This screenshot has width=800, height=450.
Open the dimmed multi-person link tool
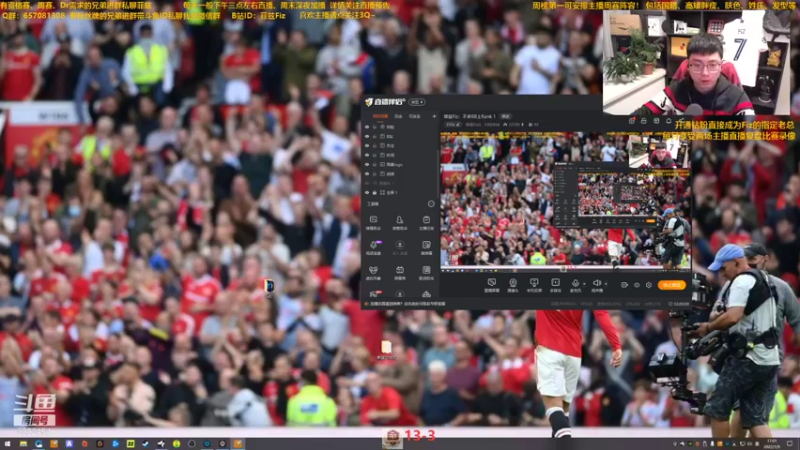tap(399, 248)
